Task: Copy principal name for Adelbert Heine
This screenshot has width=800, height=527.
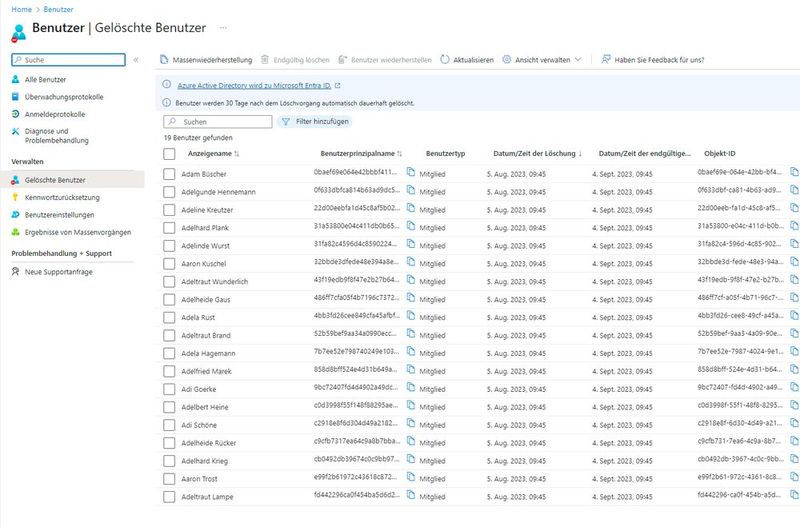Action: pyautogui.click(x=411, y=405)
